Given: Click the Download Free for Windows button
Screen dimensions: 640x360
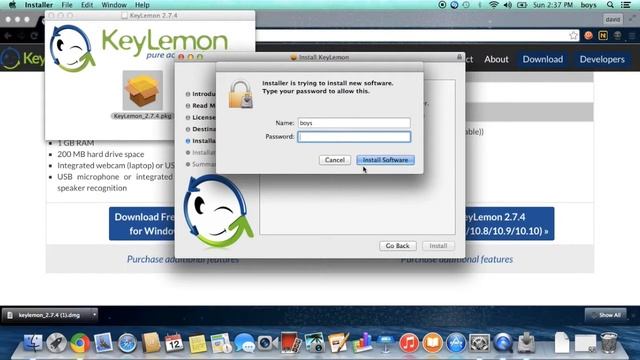Looking at the screenshot, I should pyautogui.click(x=142, y=224).
